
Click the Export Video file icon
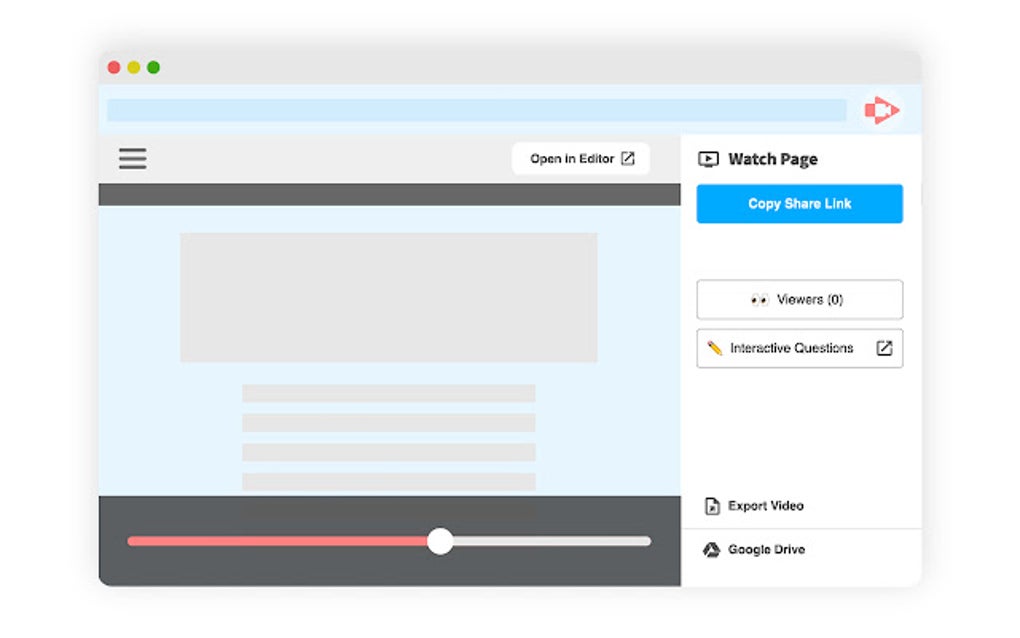click(x=712, y=506)
